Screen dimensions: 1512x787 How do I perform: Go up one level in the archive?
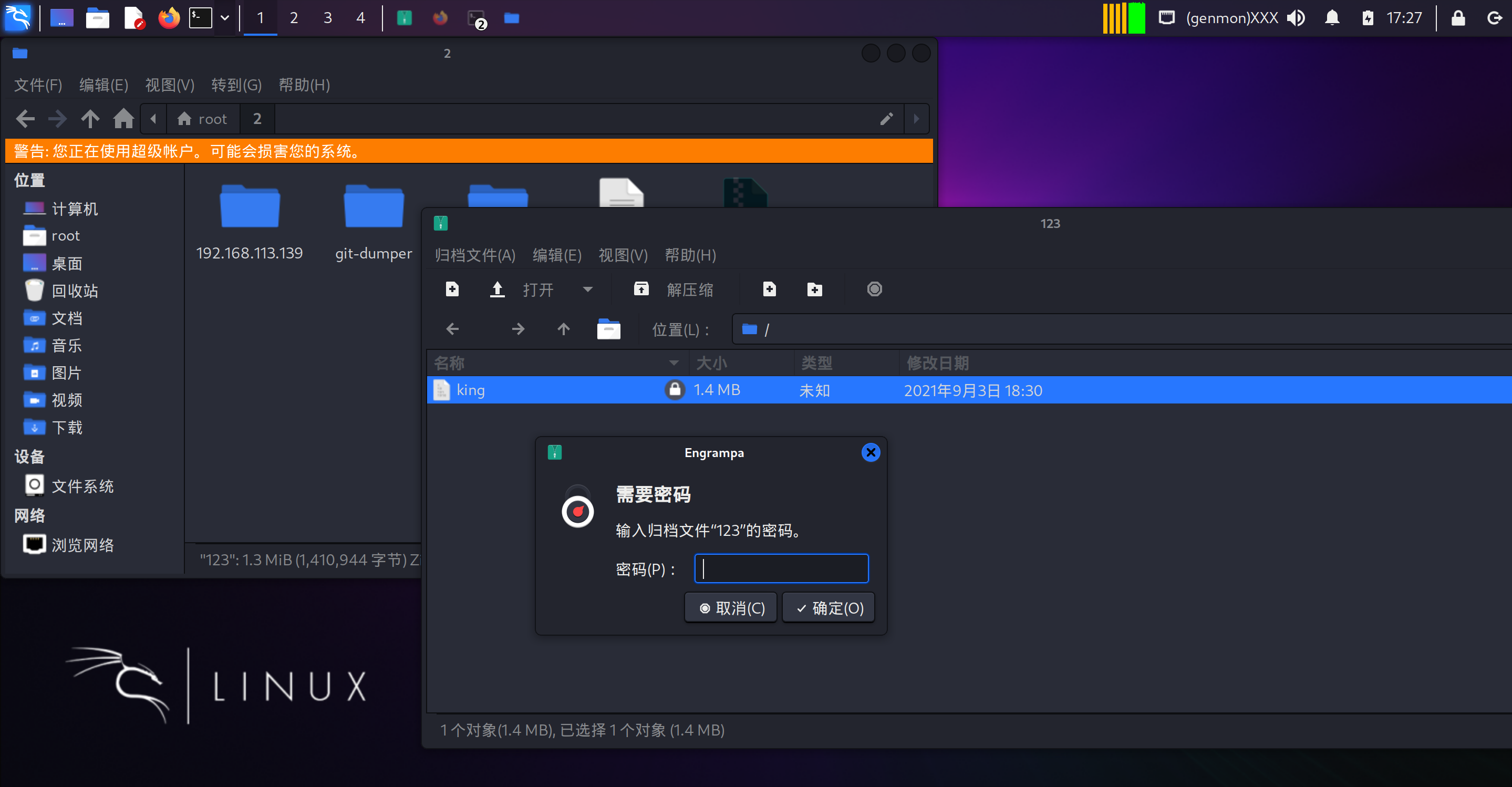(563, 329)
